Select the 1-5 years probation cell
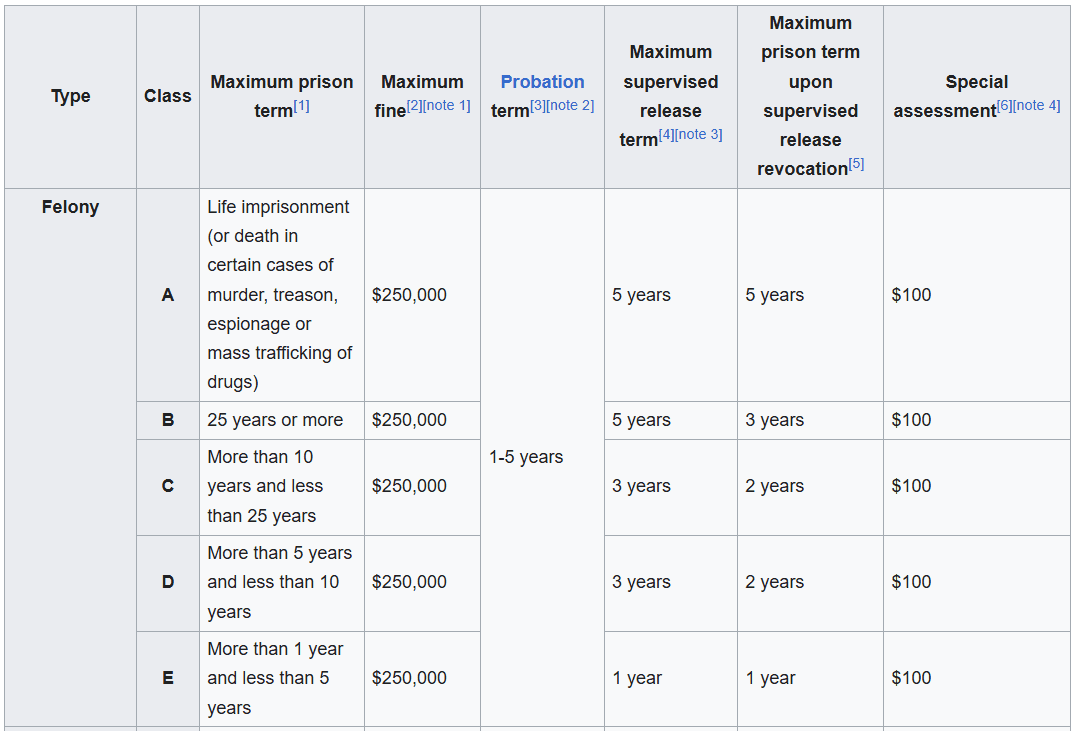The height and width of the screenshot is (731, 1074). pyautogui.click(x=542, y=458)
